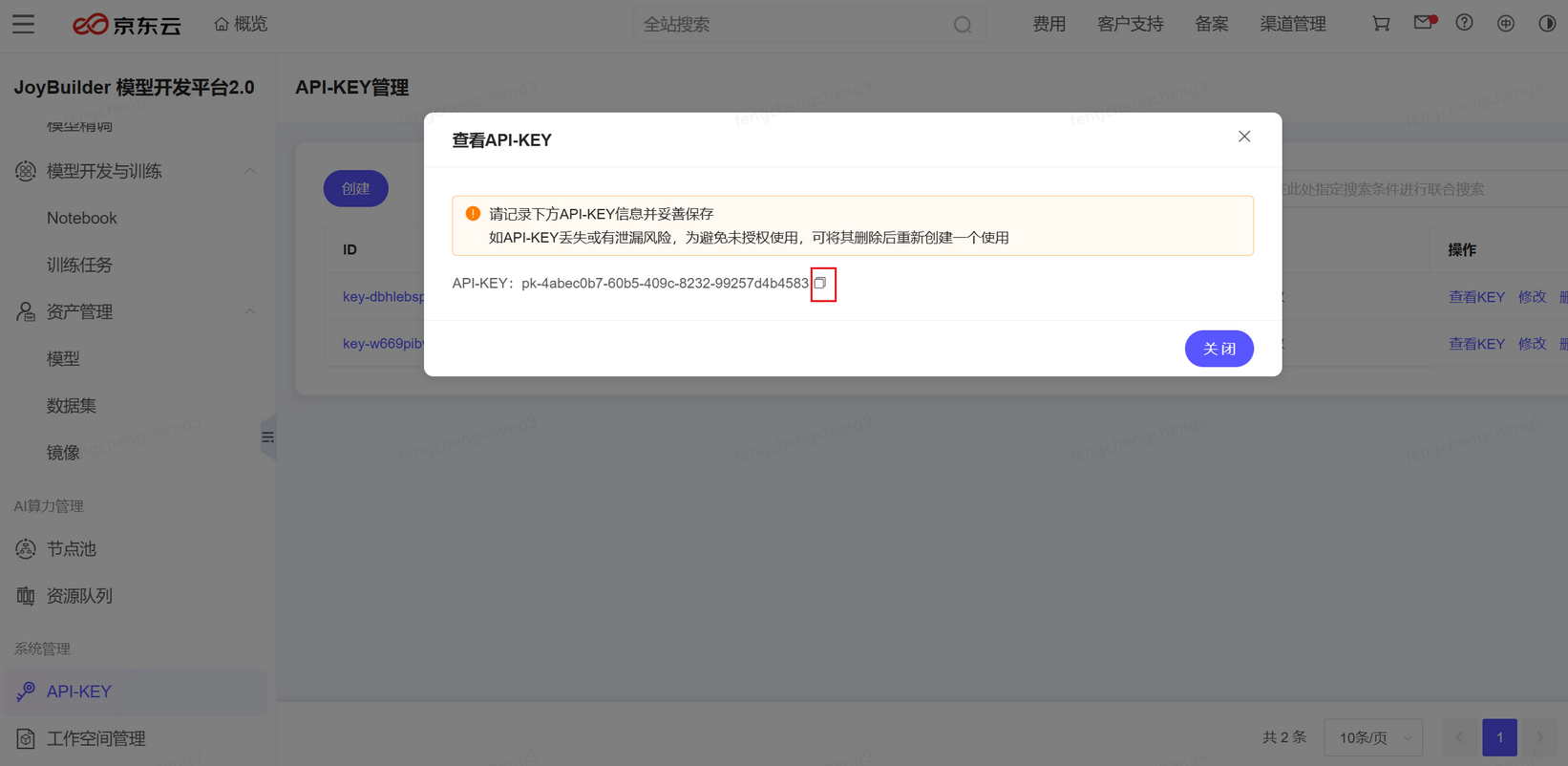Click 修改 in the first row
Image resolution: width=1568 pixels, height=766 pixels.
click(x=1532, y=297)
